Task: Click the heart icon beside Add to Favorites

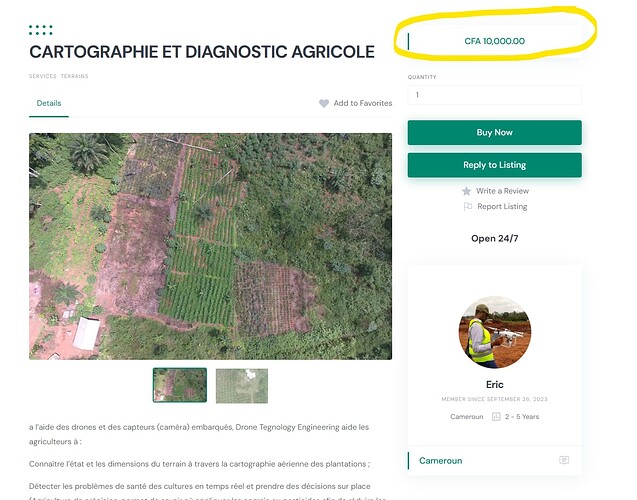Action: [324, 104]
